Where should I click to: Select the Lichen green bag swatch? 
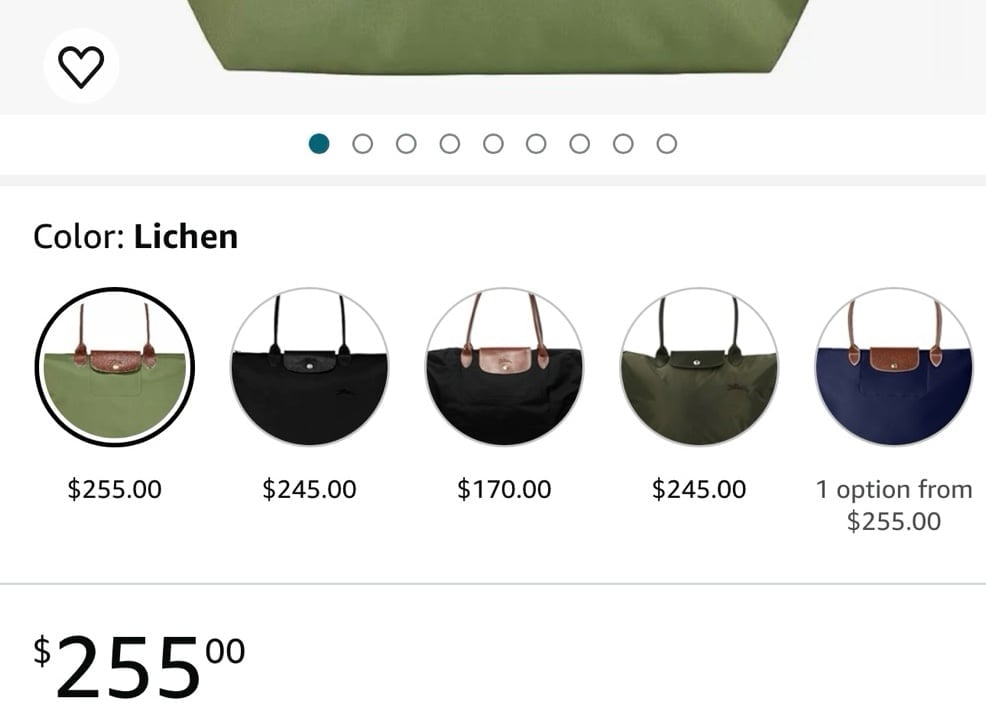coord(114,367)
